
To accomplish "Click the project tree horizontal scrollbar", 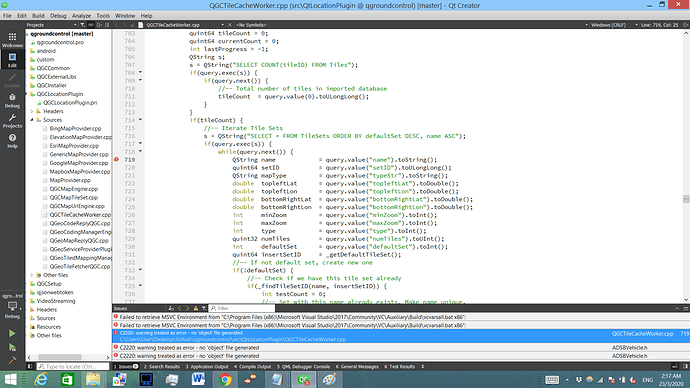I will pos(59,357).
